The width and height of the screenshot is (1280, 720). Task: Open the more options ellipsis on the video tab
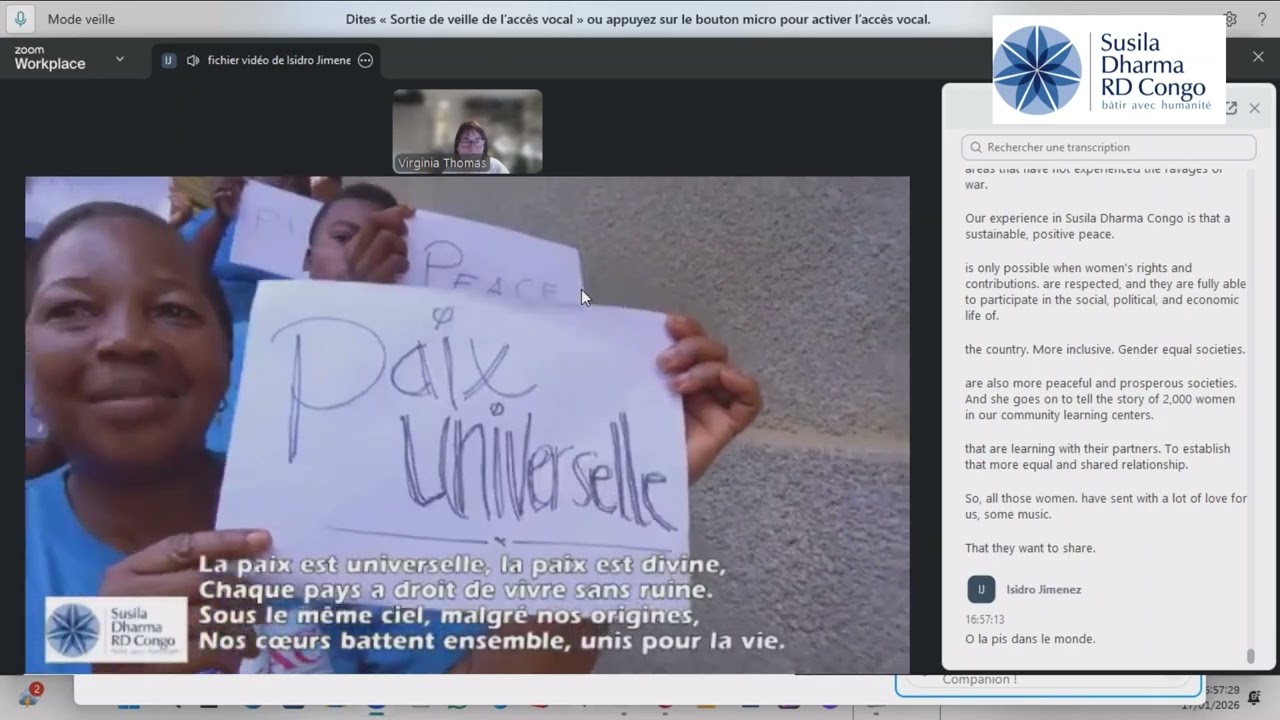click(366, 60)
